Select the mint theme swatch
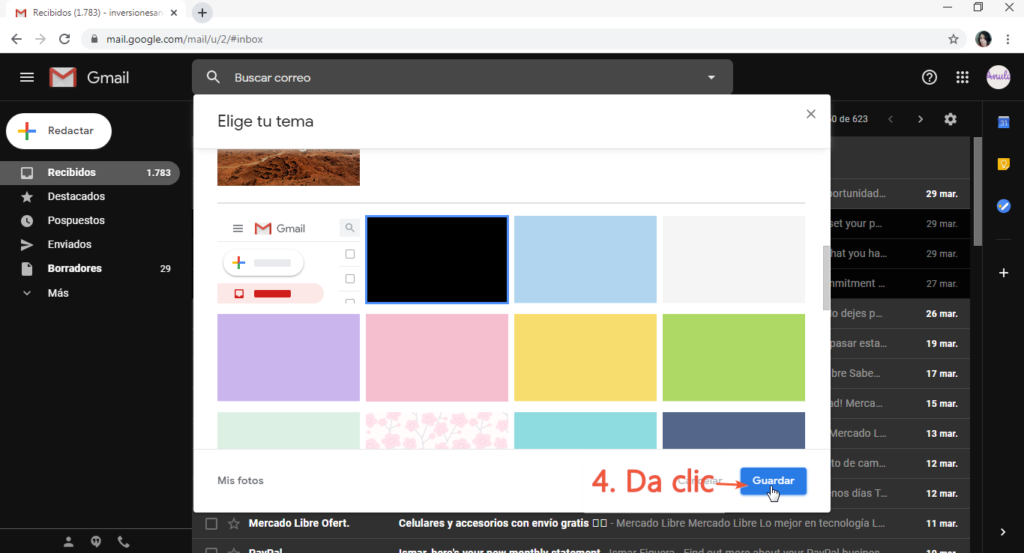The image size is (1024, 553). (x=289, y=430)
